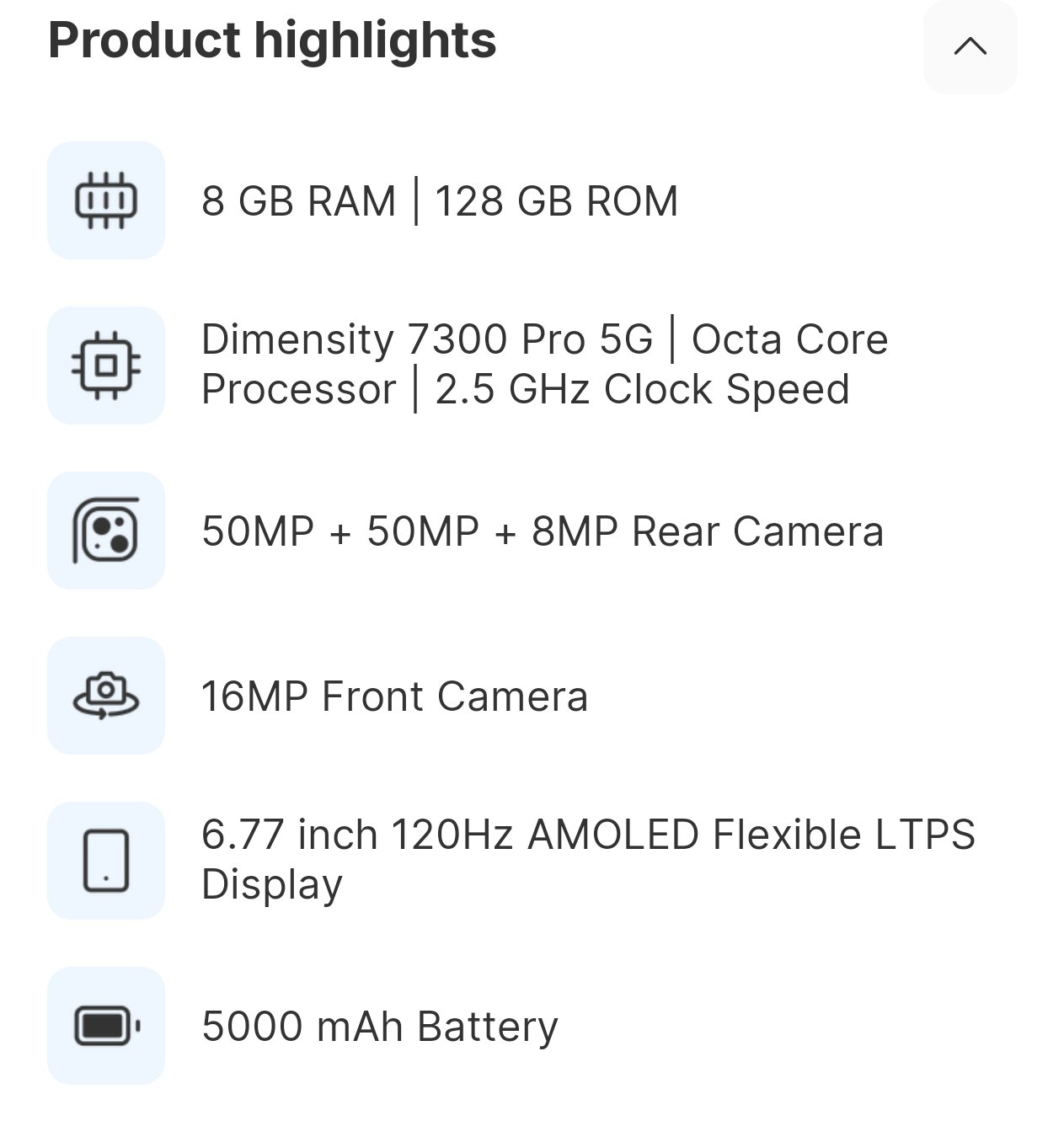This screenshot has width=1064, height=1126.
Task: Tap the word Display under screen specs
Action: 272,884
